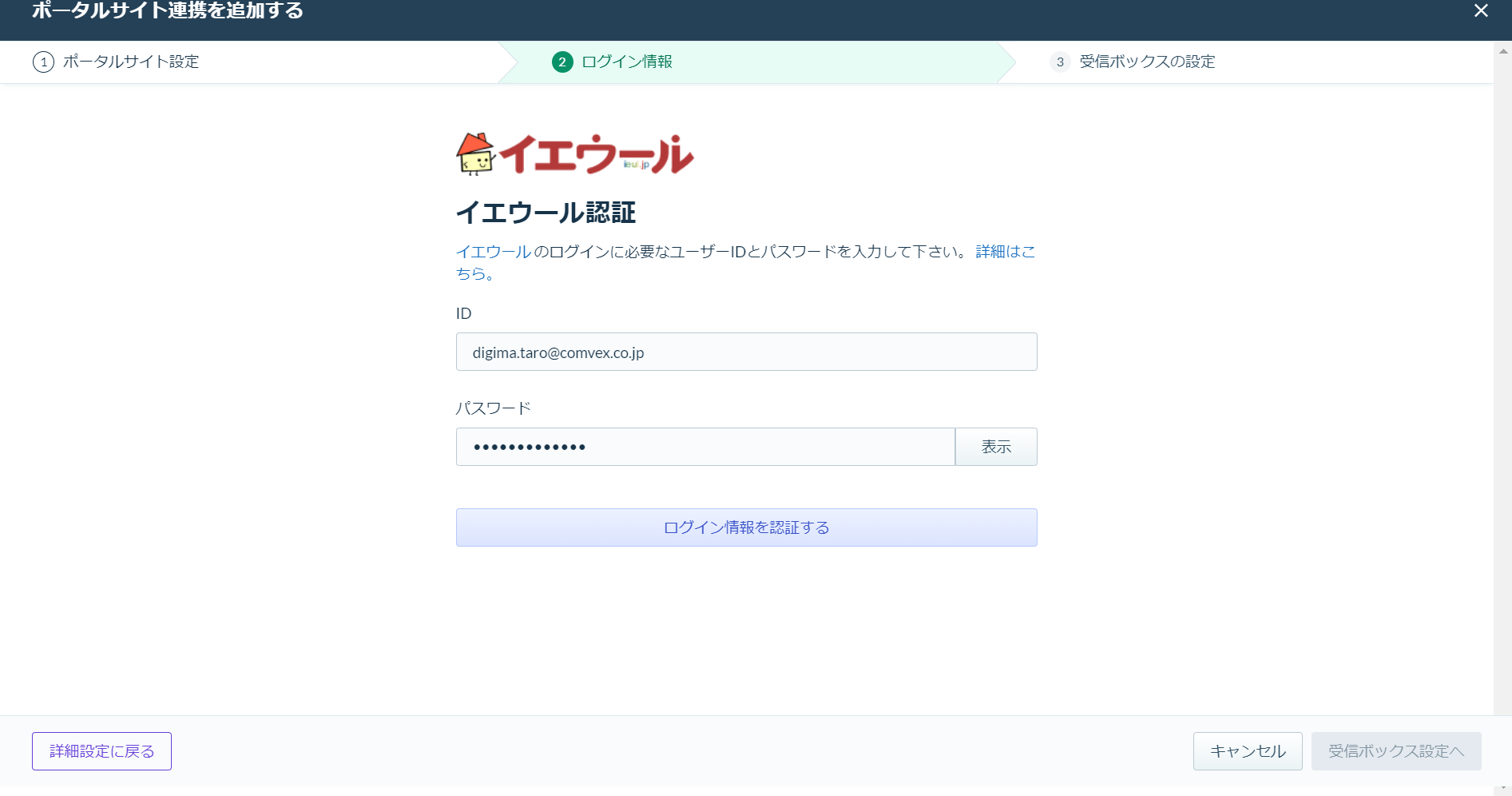
Task: Show password with 表示 button
Action: tap(996, 447)
